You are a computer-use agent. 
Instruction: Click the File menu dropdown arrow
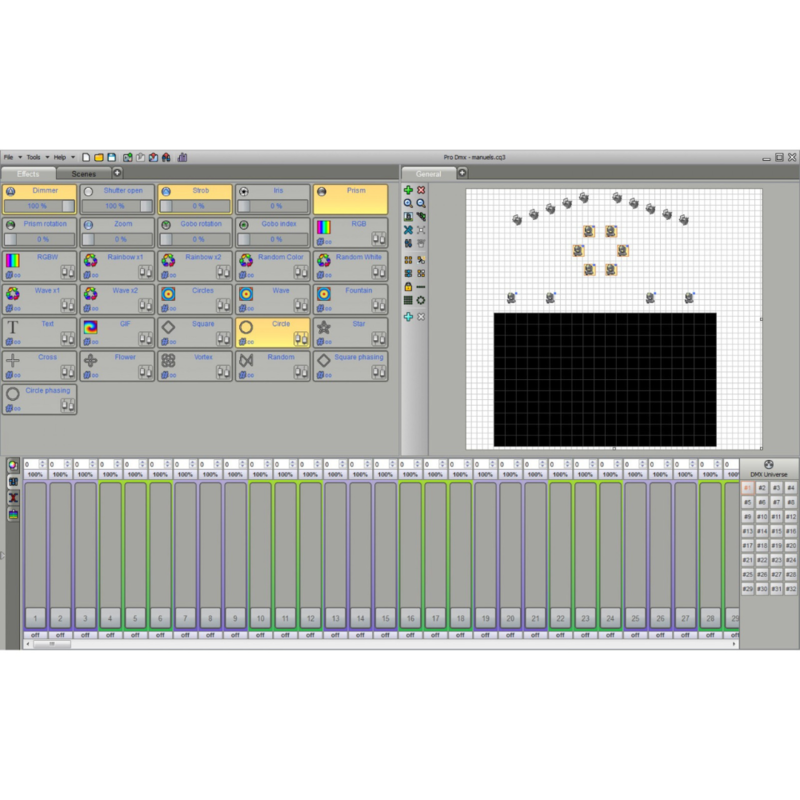click(x=19, y=157)
